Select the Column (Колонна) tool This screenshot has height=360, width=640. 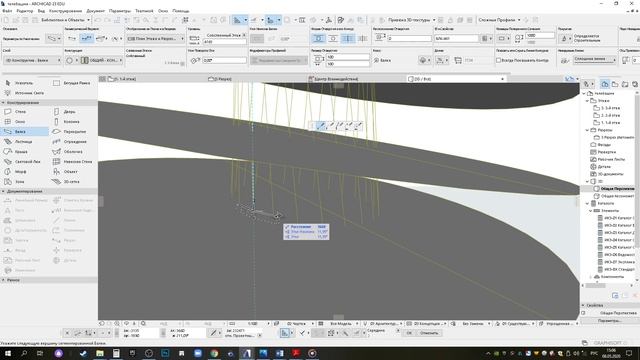[67, 122]
